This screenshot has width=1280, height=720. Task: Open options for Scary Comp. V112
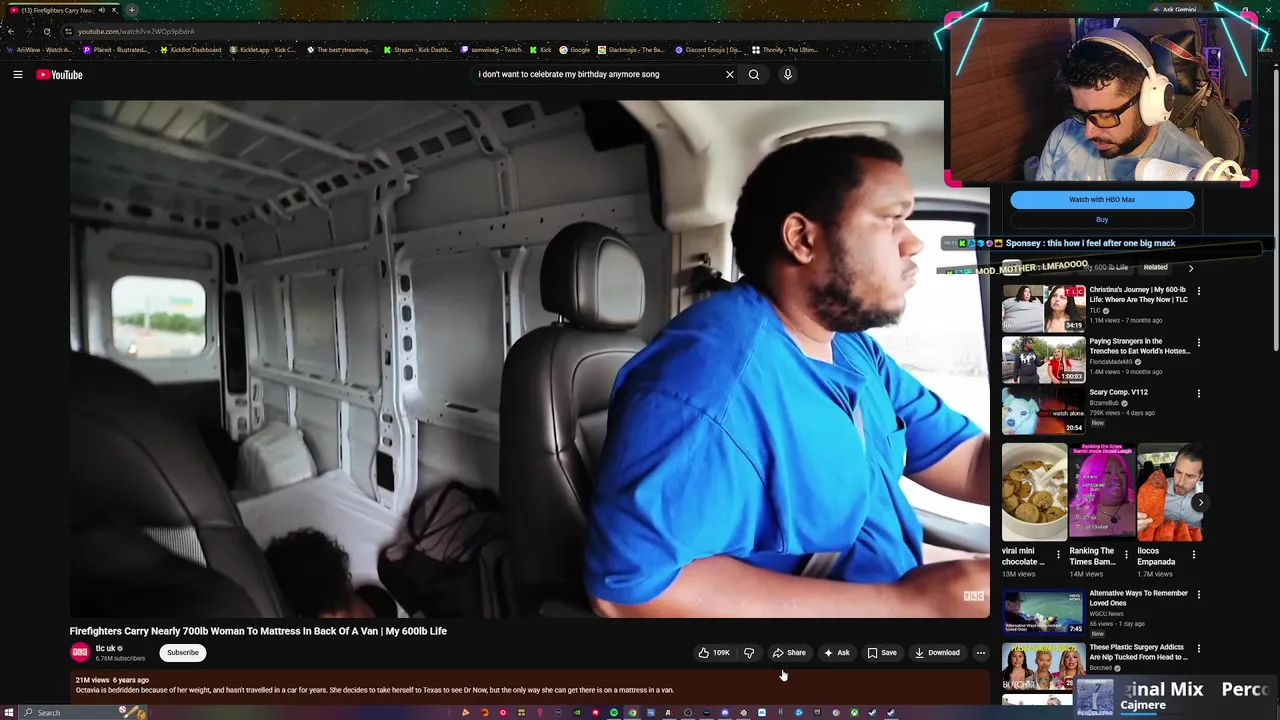click(x=1199, y=393)
